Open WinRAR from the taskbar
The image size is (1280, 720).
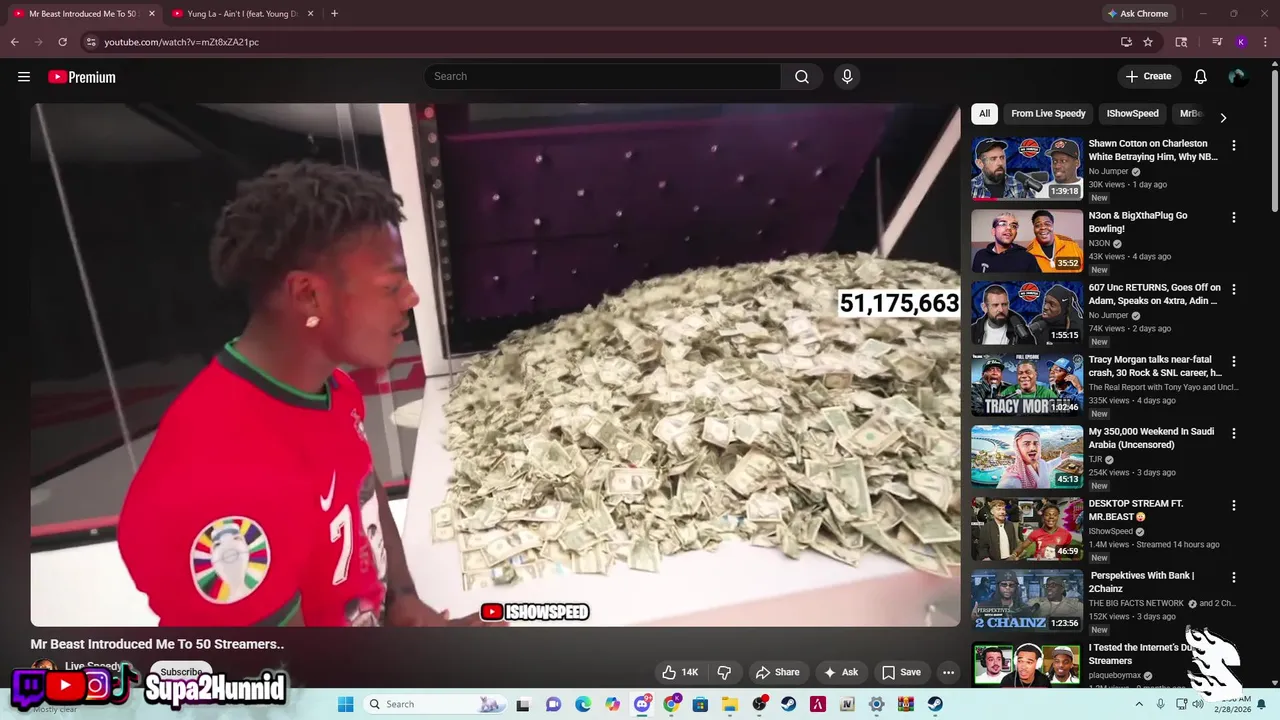pos(906,704)
